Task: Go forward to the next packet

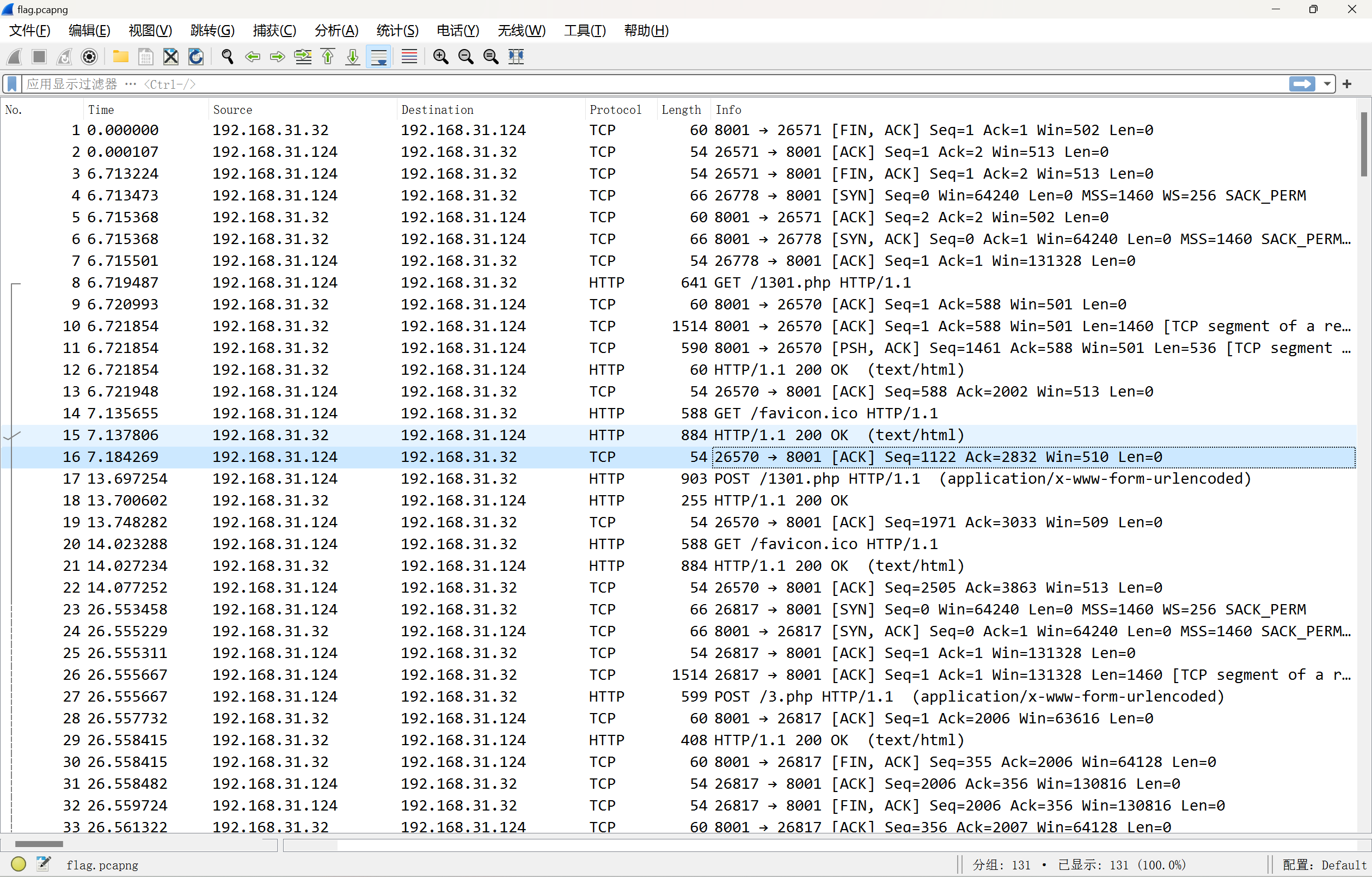Action: point(278,57)
